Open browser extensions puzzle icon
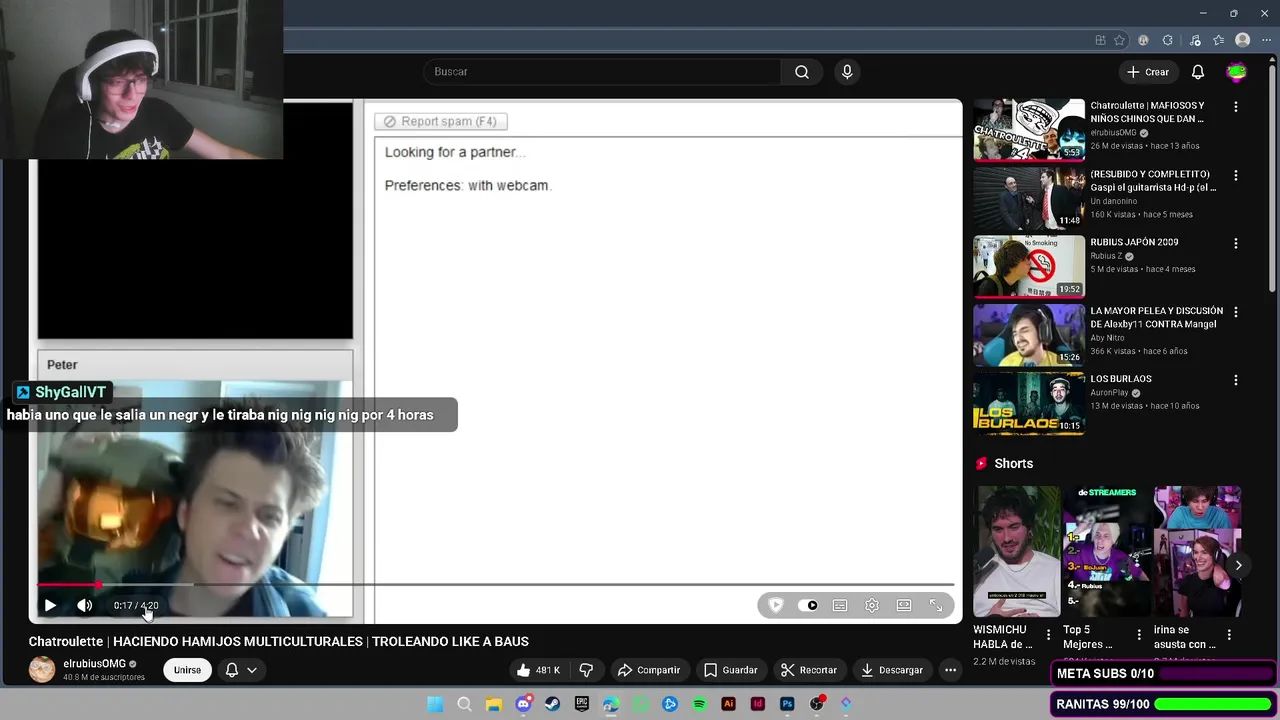 (1168, 40)
